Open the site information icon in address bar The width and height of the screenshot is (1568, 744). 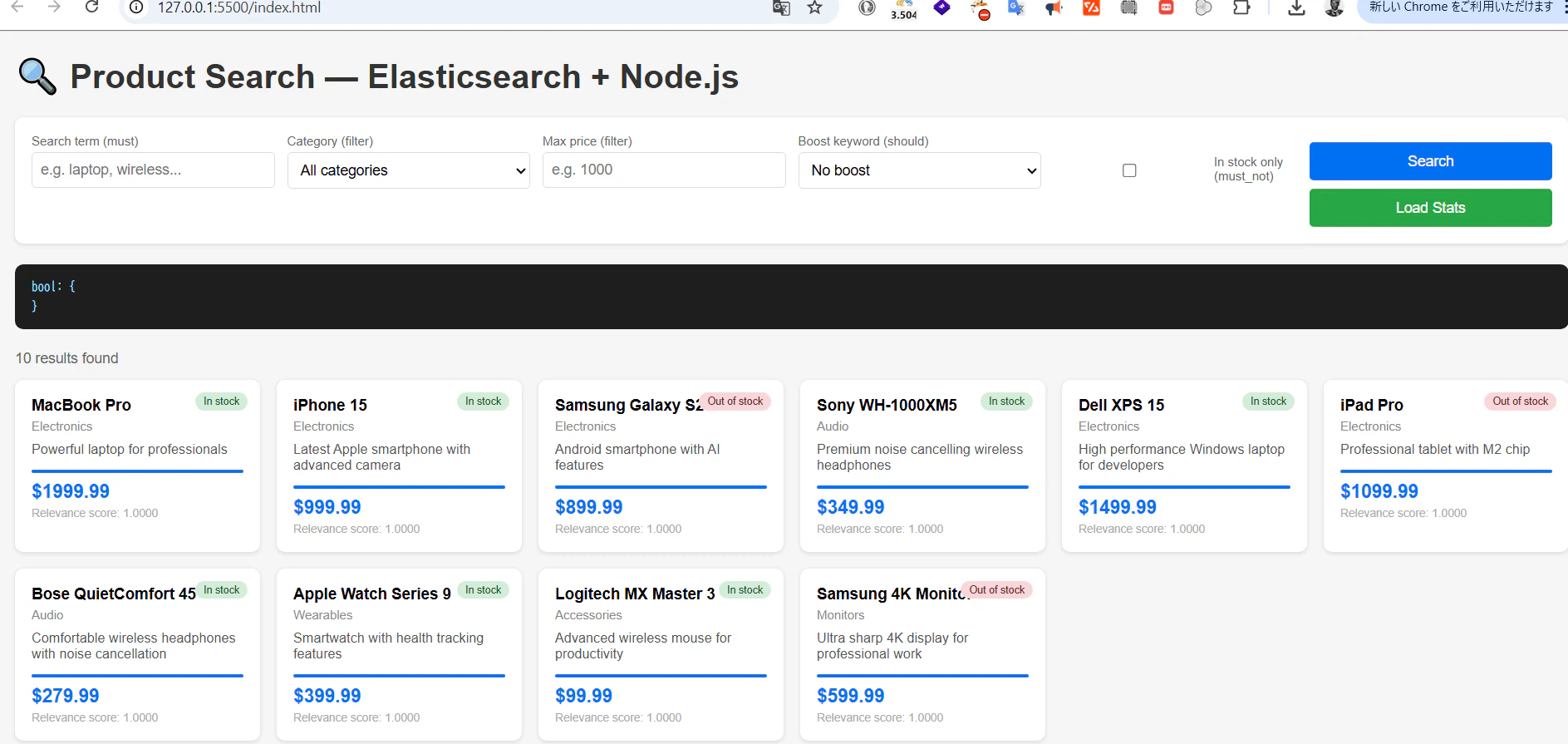137,7
